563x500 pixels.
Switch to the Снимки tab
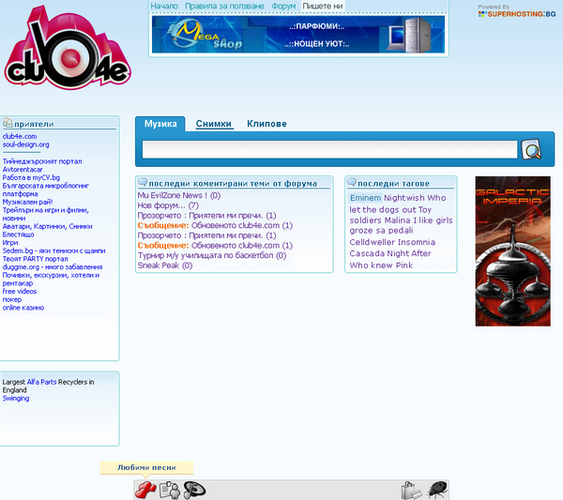coord(214,124)
